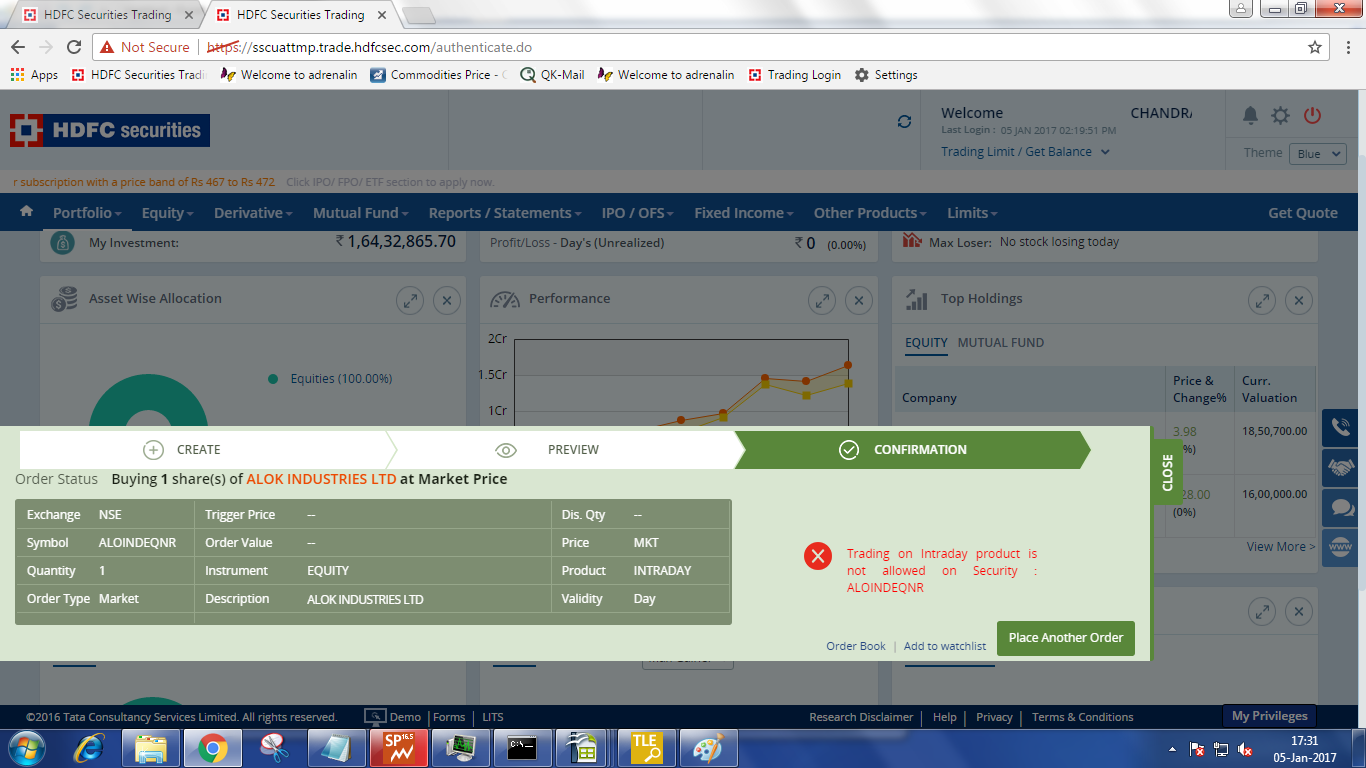Expand the Performance widget
The image size is (1366, 768).
(x=821, y=299)
